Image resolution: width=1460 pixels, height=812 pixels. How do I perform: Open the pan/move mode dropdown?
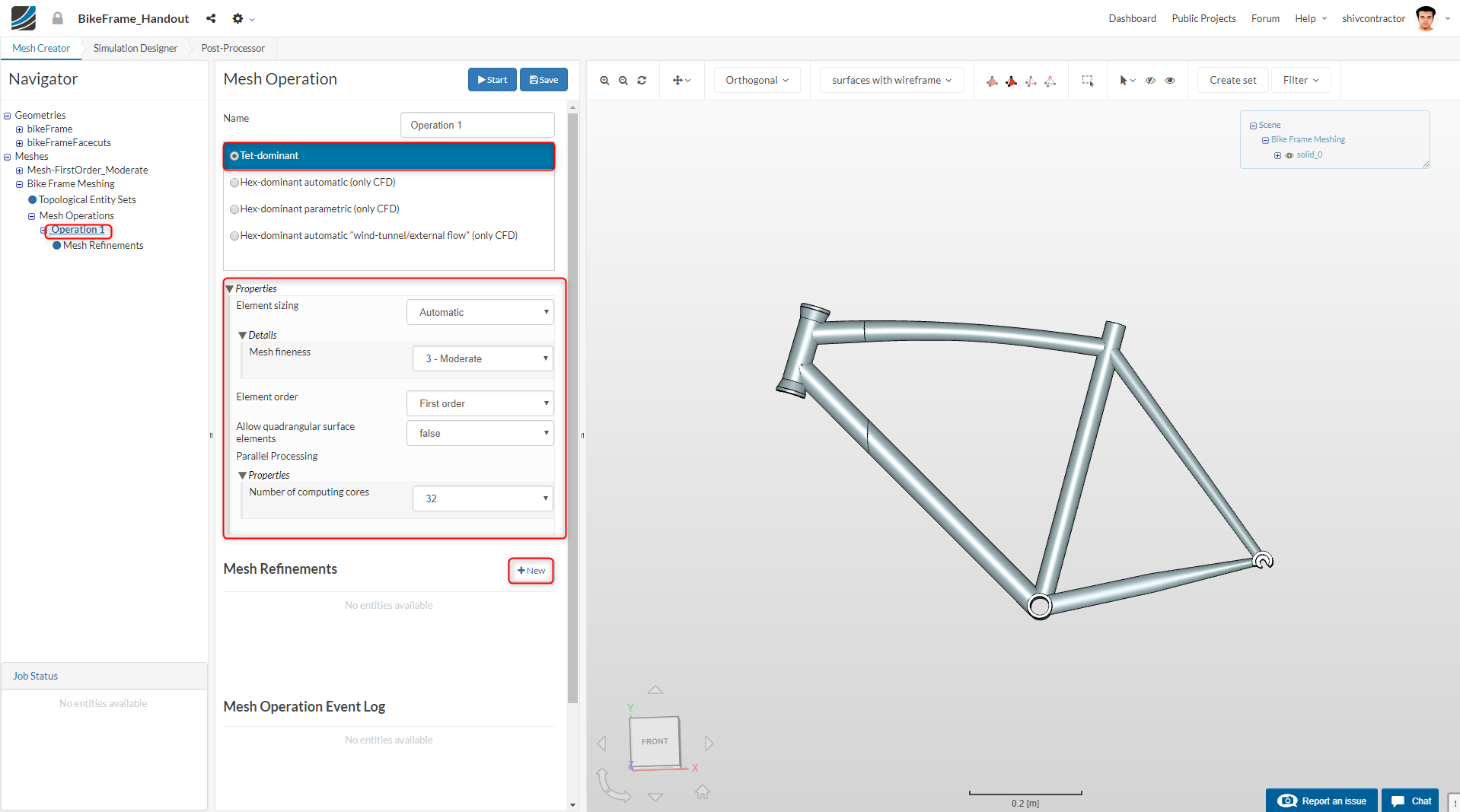[x=681, y=80]
